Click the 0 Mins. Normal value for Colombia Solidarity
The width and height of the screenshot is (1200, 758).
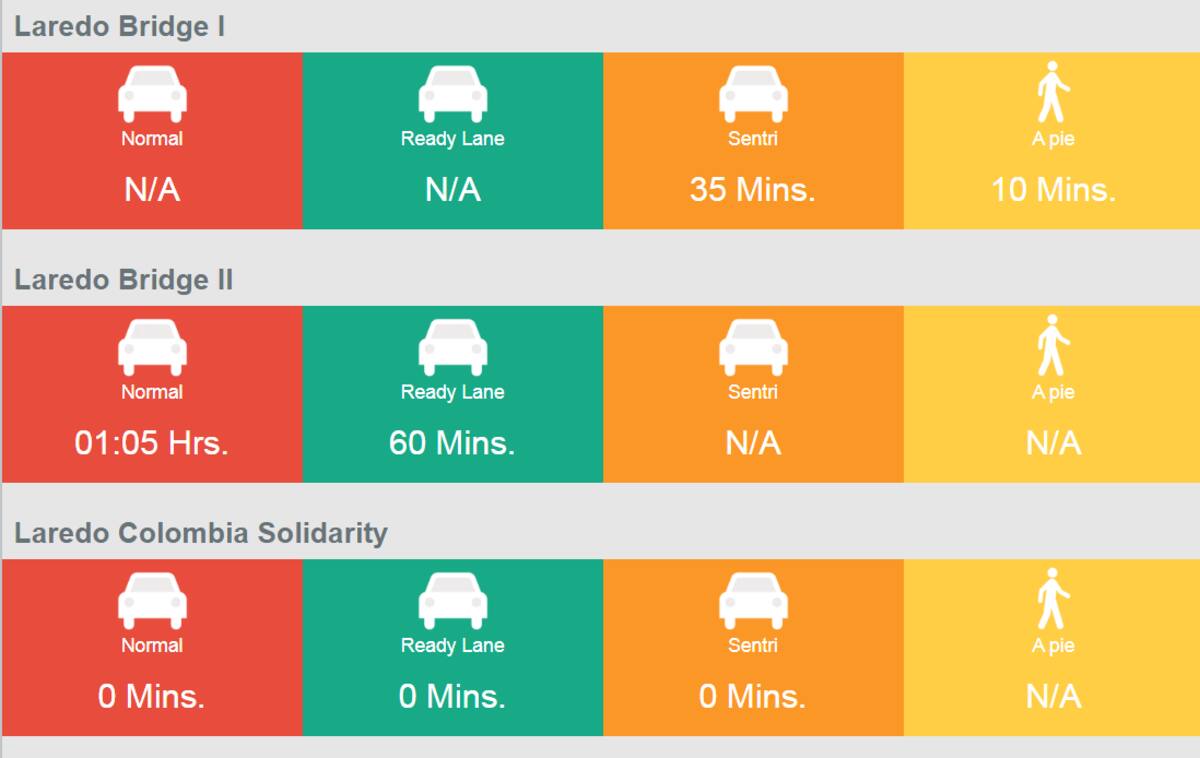tap(152, 696)
